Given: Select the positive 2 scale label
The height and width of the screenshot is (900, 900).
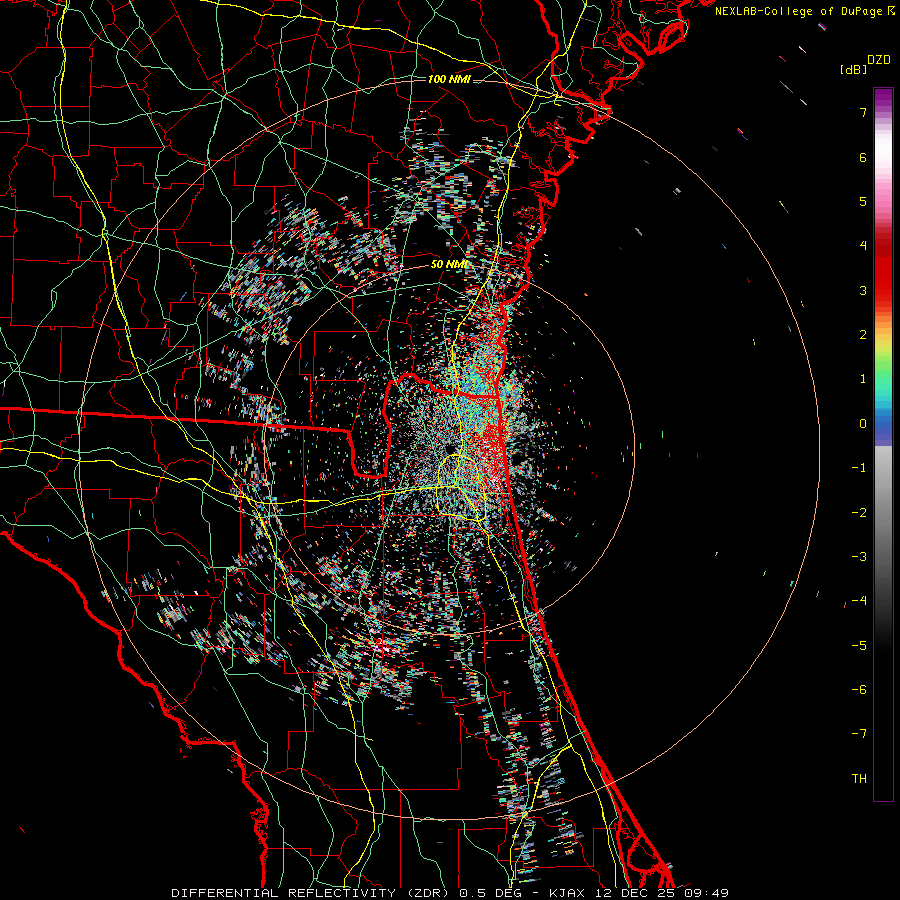Looking at the screenshot, I should pyautogui.click(x=863, y=335).
